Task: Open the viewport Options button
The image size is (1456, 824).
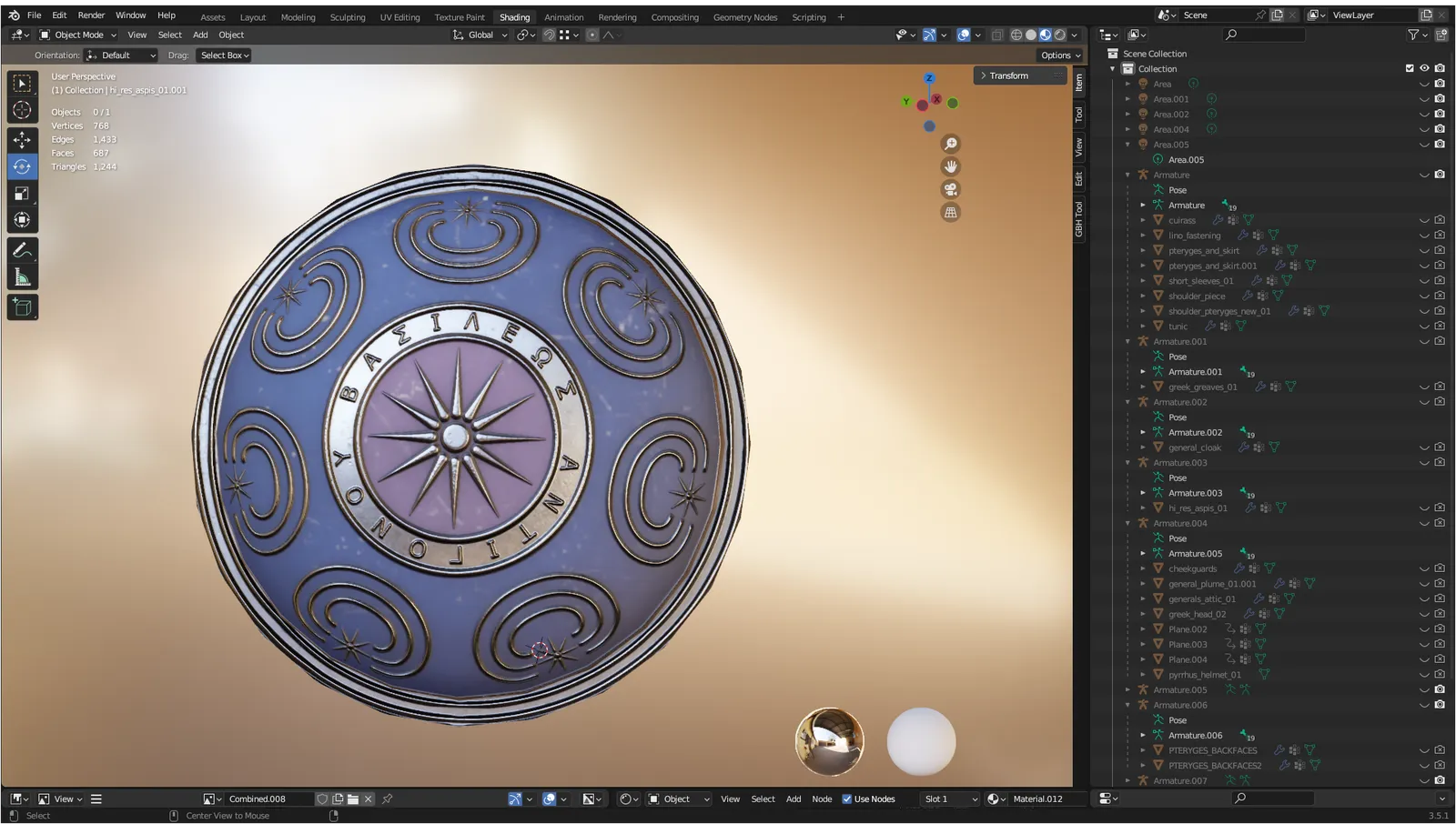Action: click(1060, 55)
